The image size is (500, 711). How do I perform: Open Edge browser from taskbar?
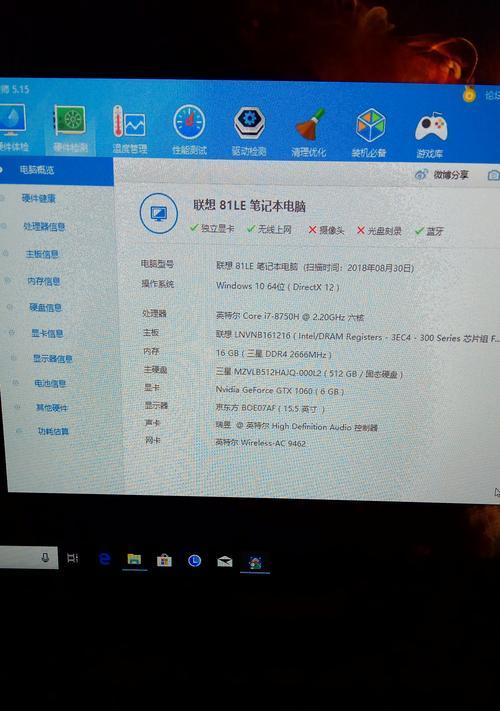pyautogui.click(x=104, y=559)
